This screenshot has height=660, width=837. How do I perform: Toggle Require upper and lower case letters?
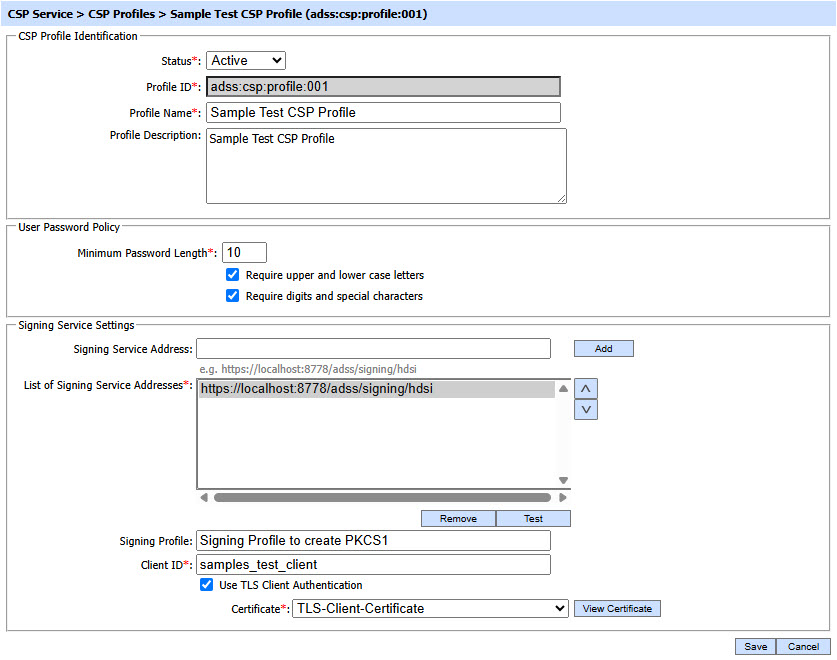pyautogui.click(x=233, y=275)
